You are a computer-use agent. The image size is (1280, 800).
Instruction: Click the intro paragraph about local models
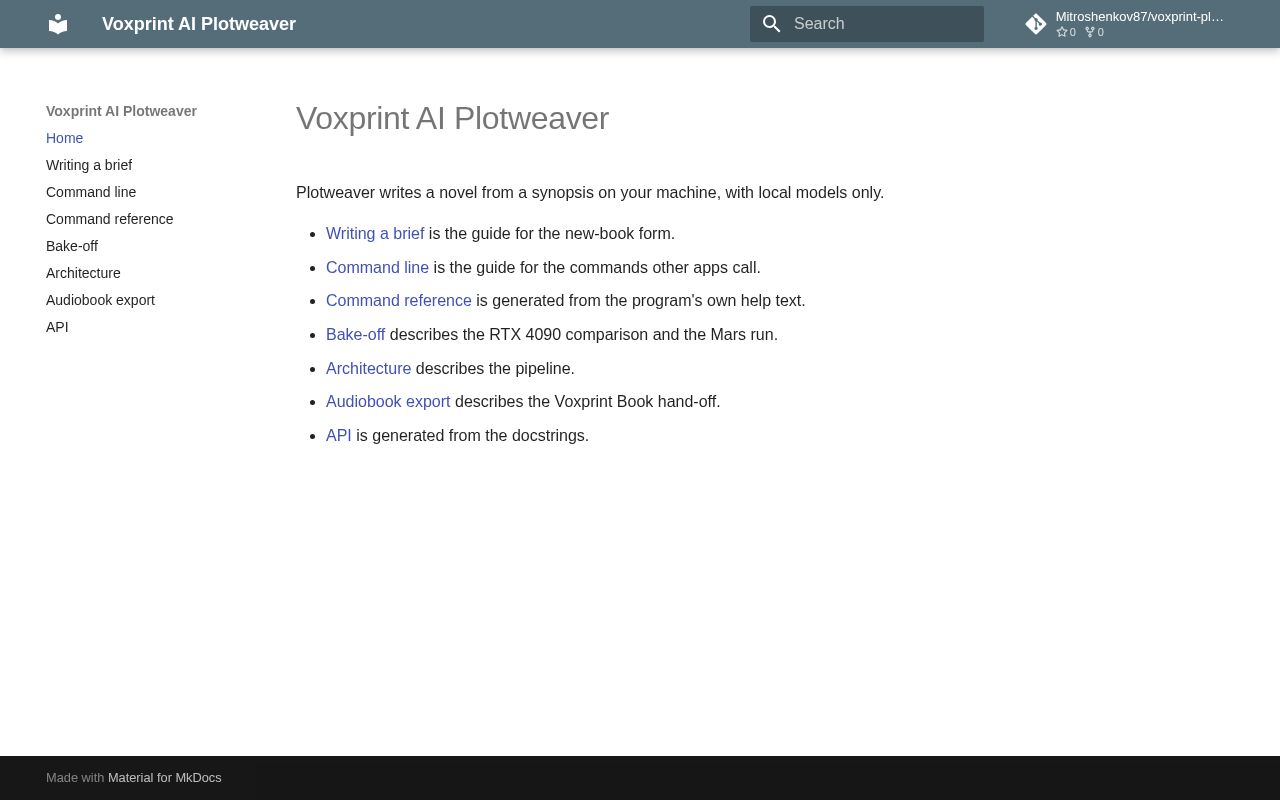click(x=590, y=193)
